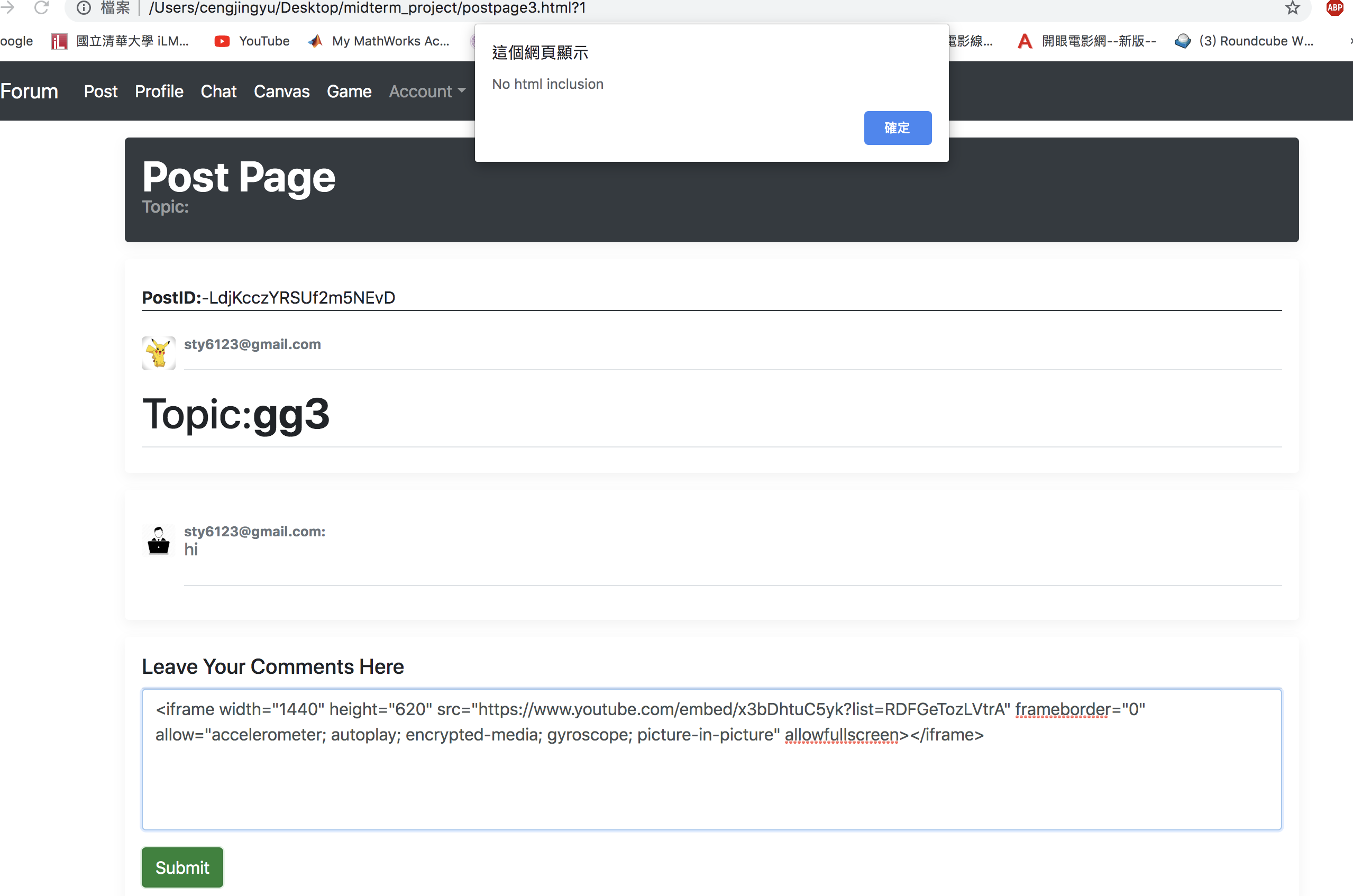
Task: Click the page info icon in address bar
Action: (x=84, y=7)
